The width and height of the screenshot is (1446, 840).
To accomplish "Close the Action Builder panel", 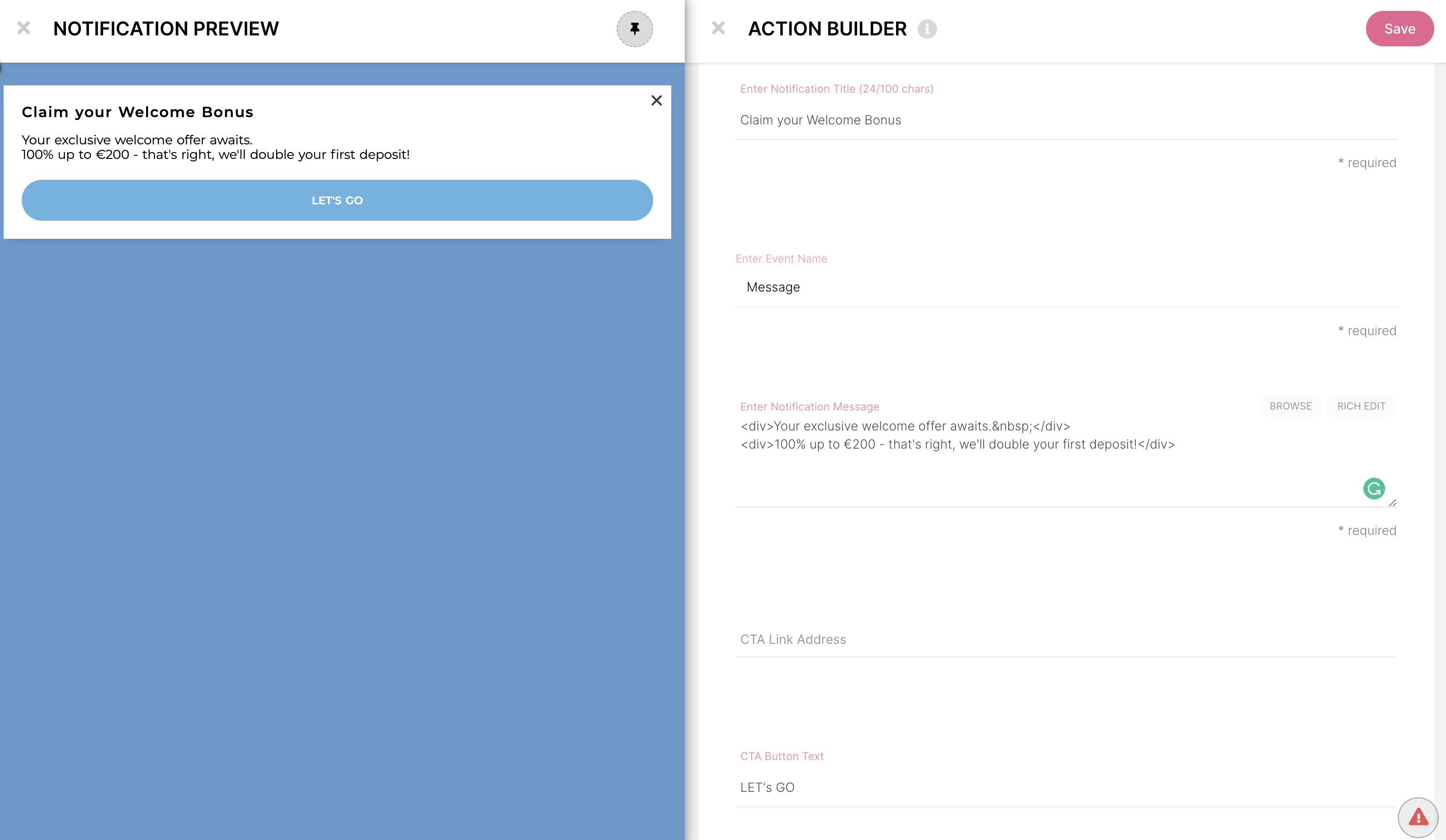I will click(718, 28).
